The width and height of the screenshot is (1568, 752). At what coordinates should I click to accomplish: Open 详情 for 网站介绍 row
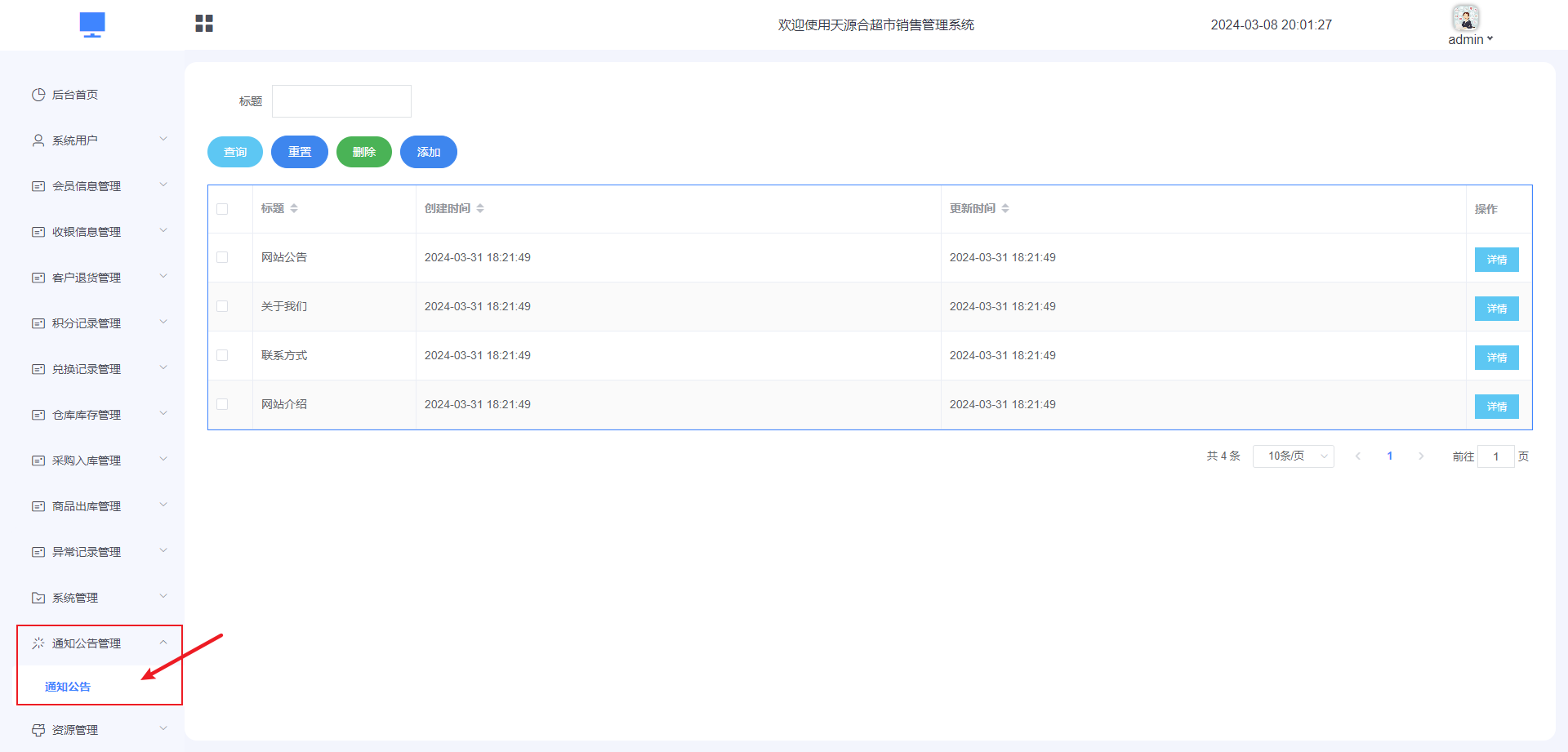[1497, 407]
